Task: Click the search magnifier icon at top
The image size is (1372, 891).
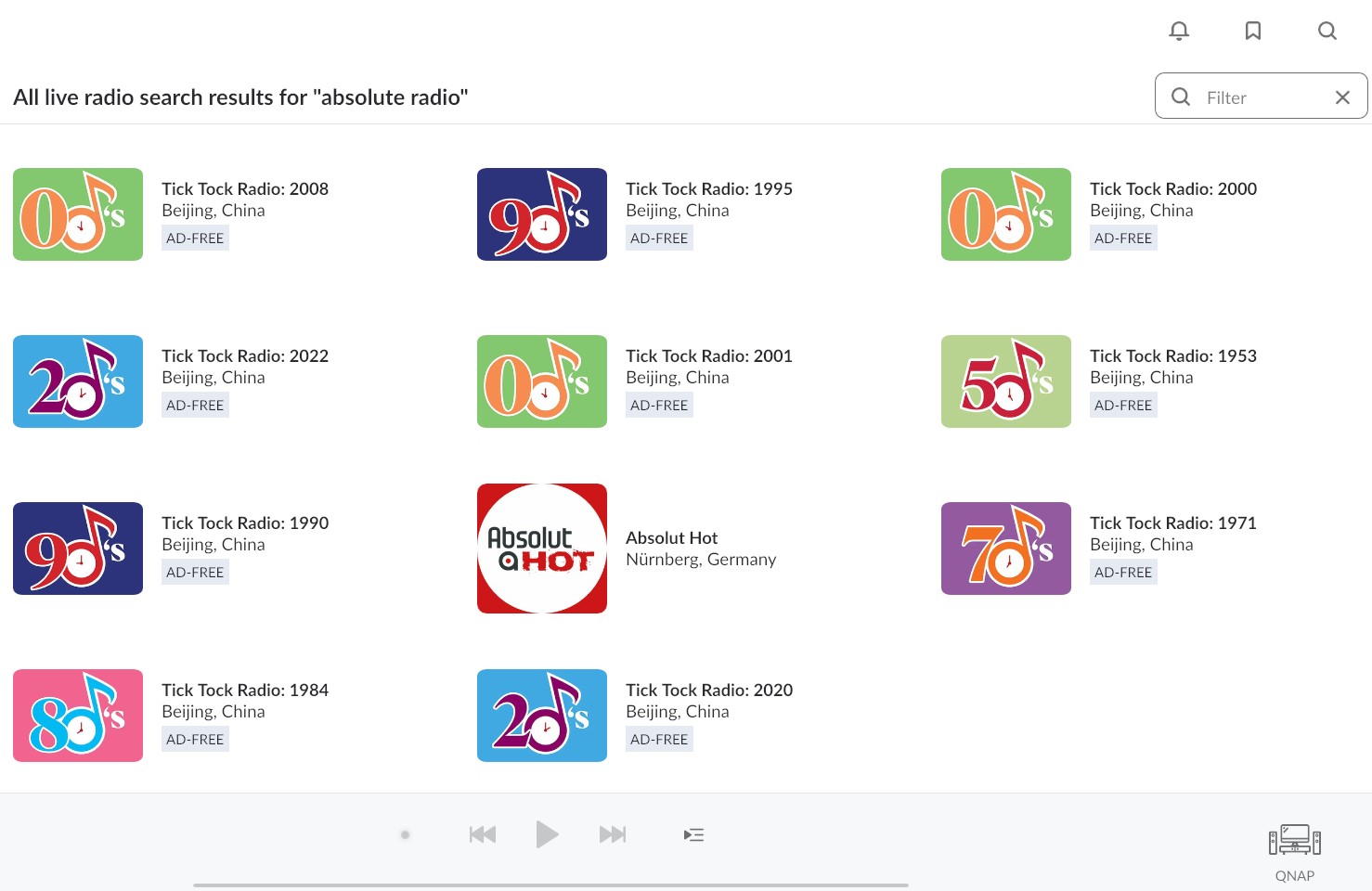Action: (x=1327, y=32)
